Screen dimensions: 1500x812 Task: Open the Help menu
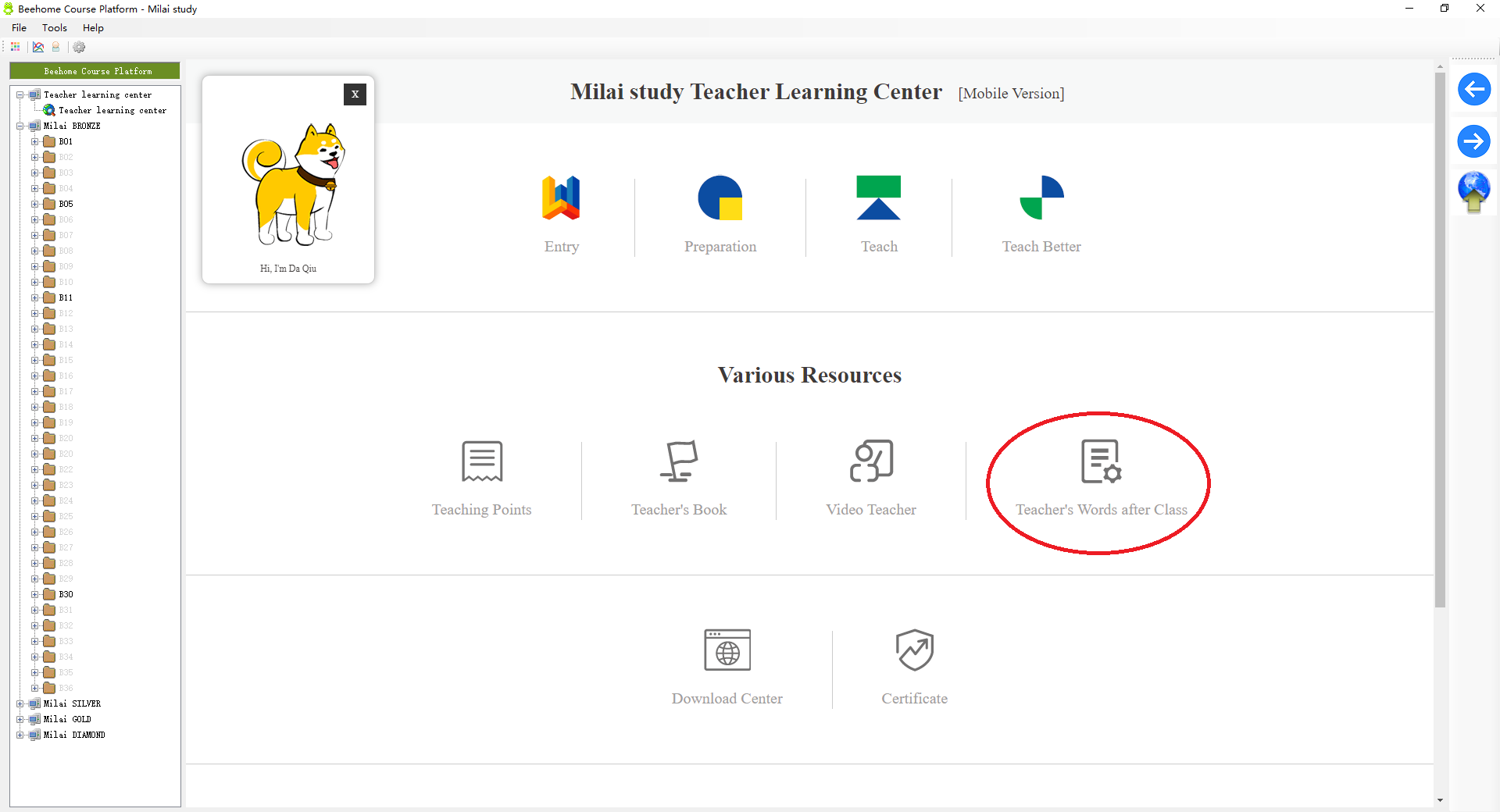pyautogui.click(x=93, y=27)
